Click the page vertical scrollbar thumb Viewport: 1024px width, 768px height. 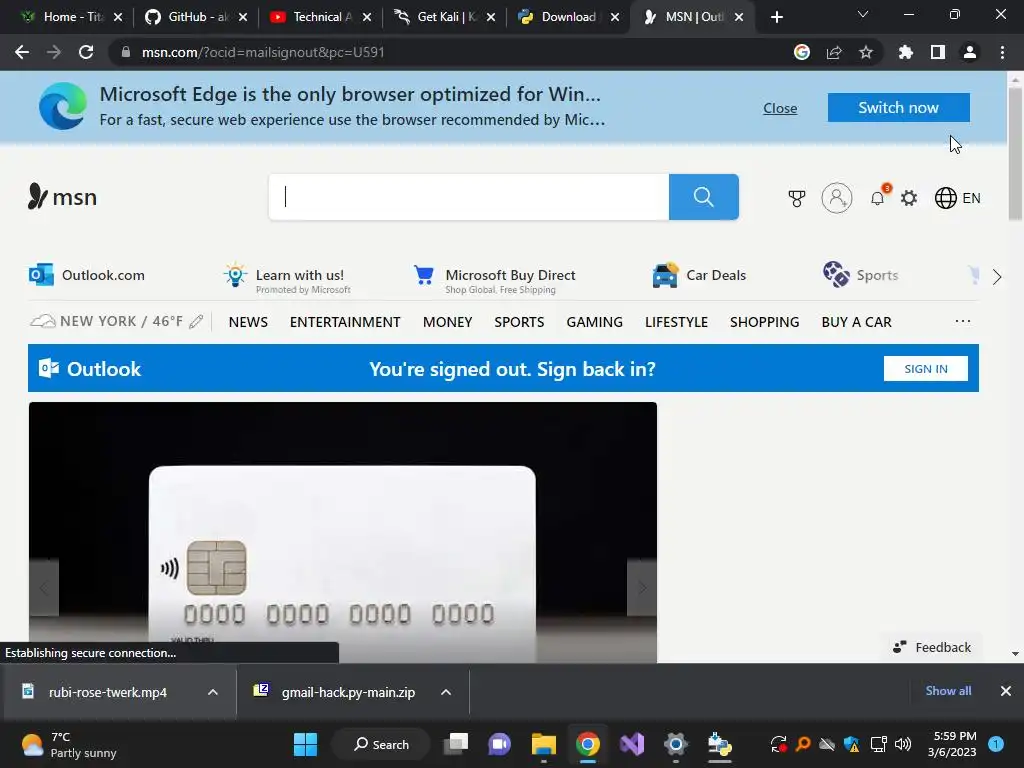click(x=1014, y=153)
